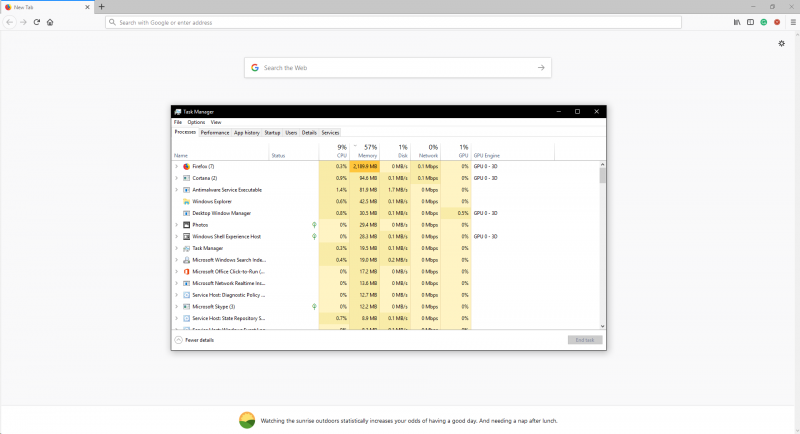Expand the Firefox (7) process group
The width and height of the screenshot is (800, 434).
coord(177,166)
